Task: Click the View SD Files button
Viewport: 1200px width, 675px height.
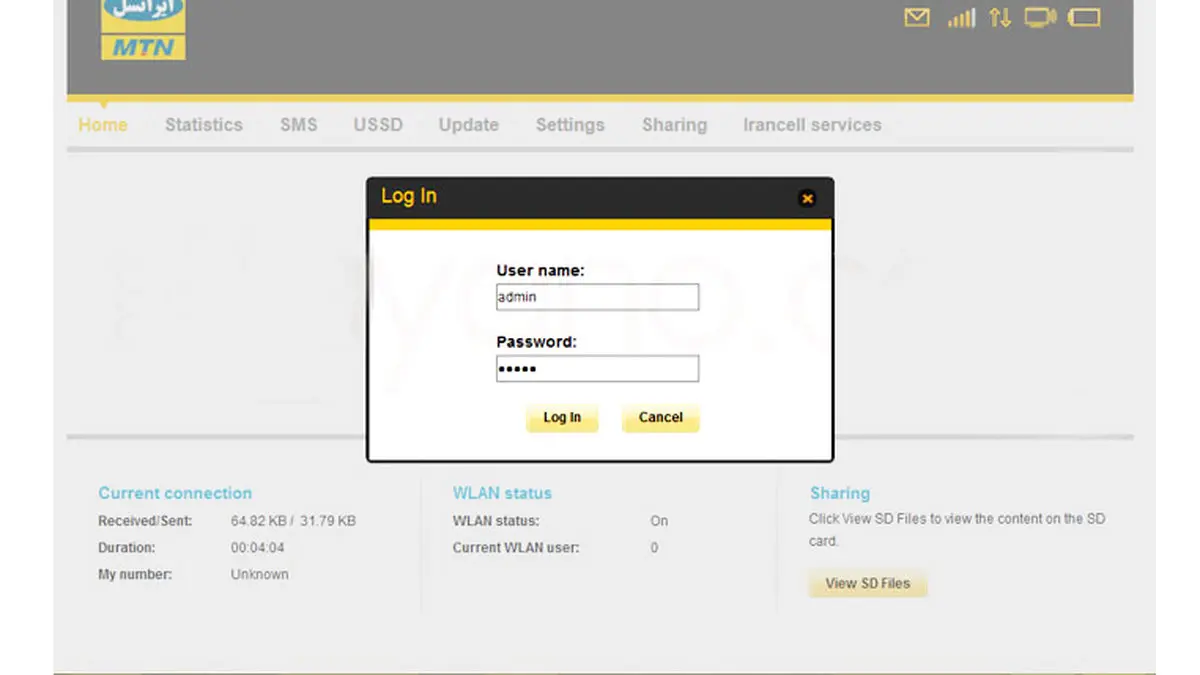Action: [x=867, y=583]
